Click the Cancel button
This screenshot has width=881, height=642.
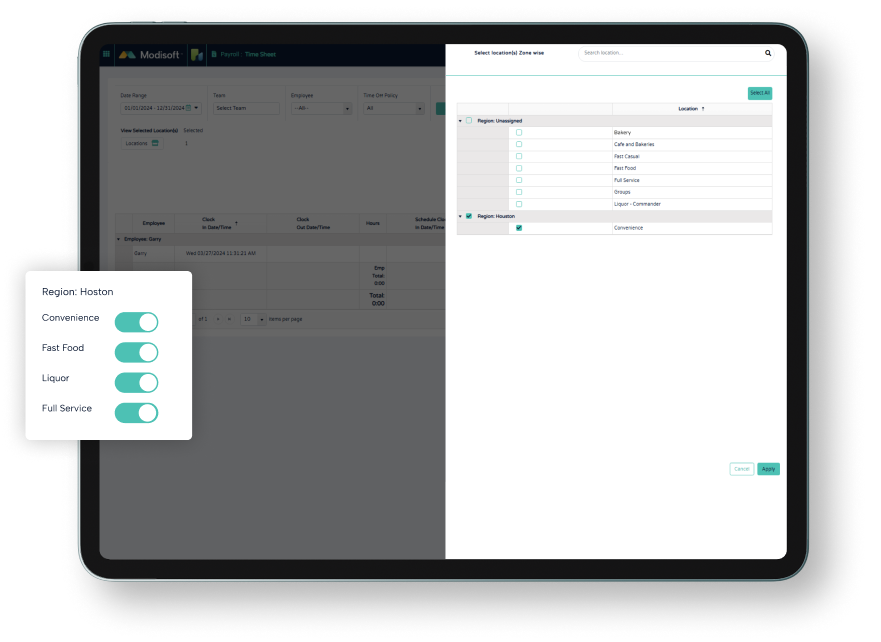742,469
